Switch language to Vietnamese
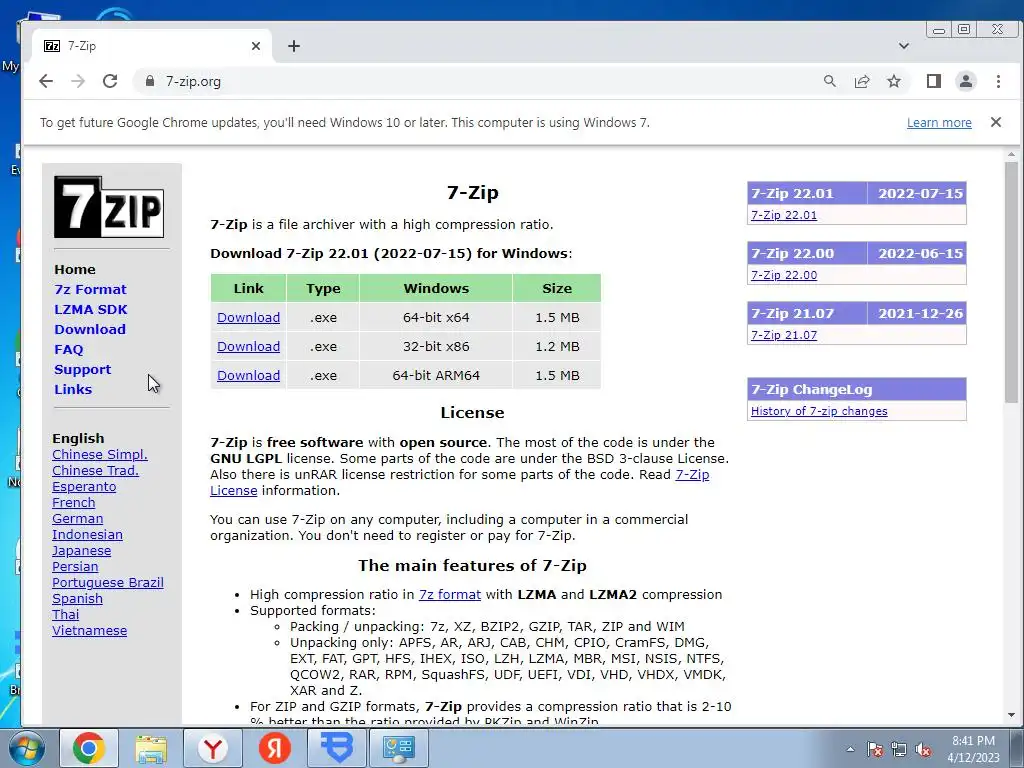This screenshot has width=1024, height=768. tap(89, 631)
